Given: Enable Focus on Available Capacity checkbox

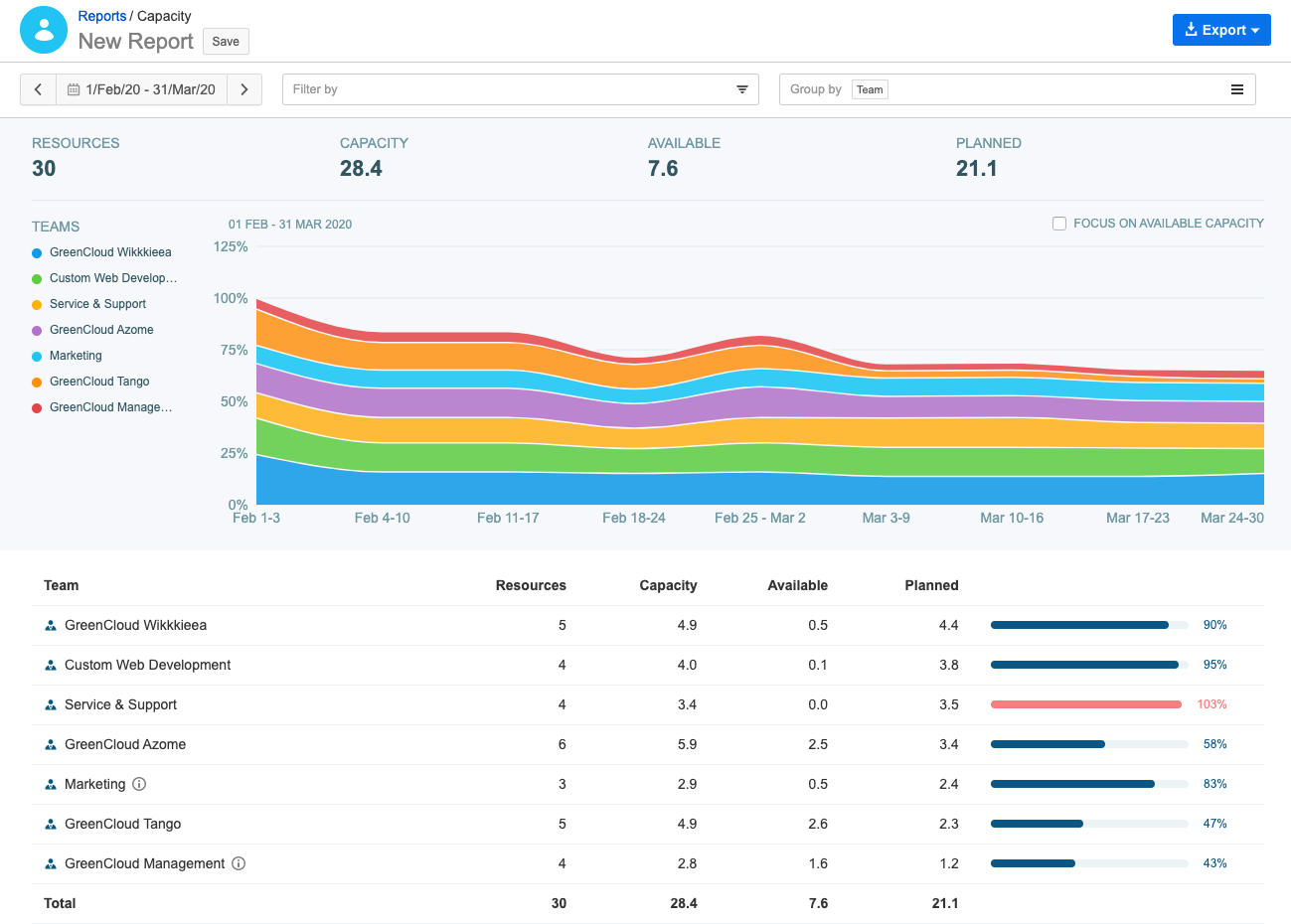Looking at the screenshot, I should click(x=1059, y=224).
